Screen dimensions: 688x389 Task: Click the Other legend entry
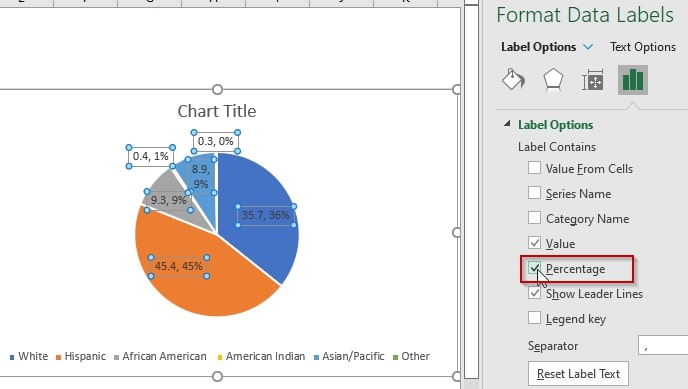pyautogui.click(x=411, y=356)
